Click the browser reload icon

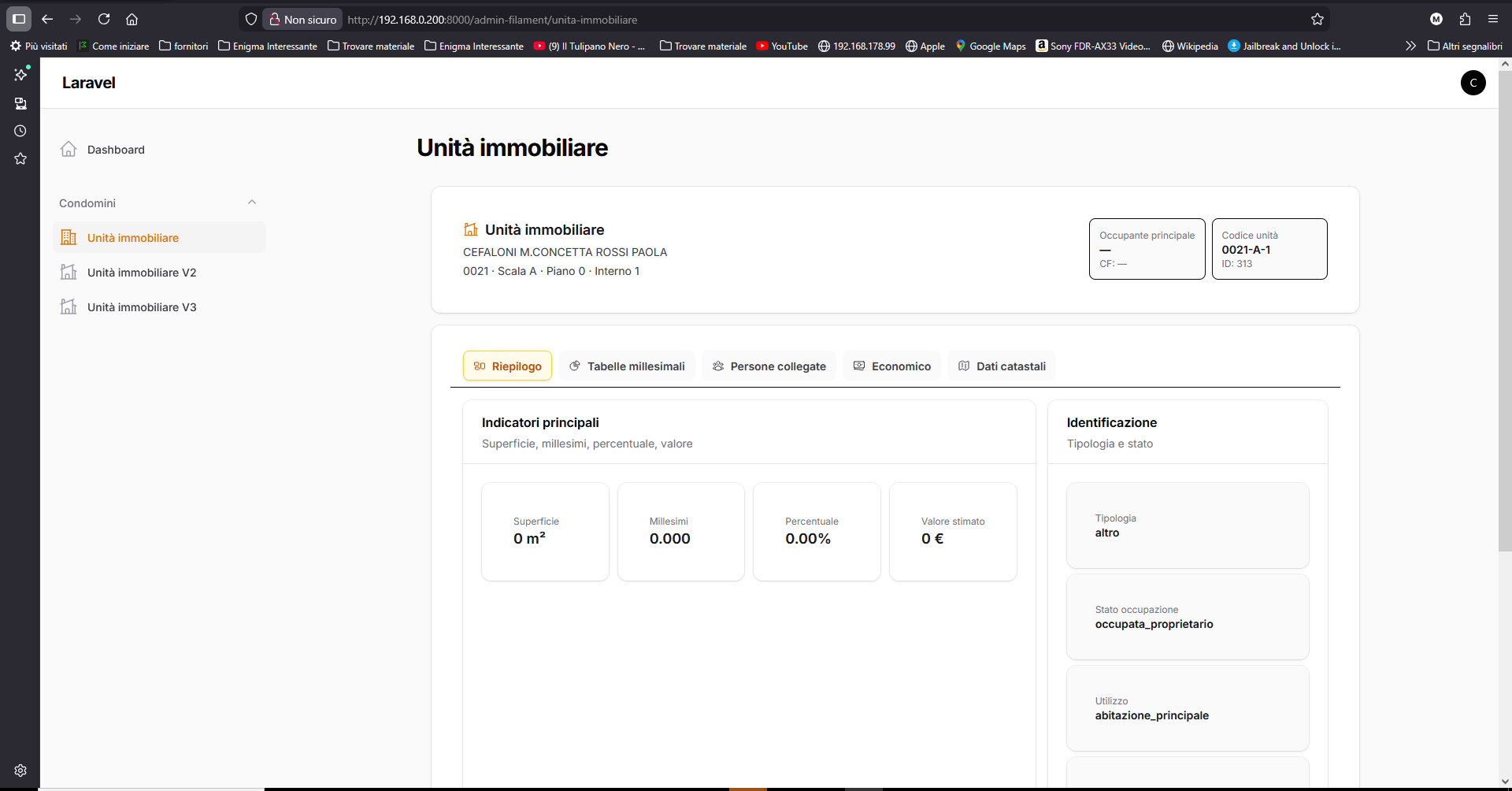[103, 19]
